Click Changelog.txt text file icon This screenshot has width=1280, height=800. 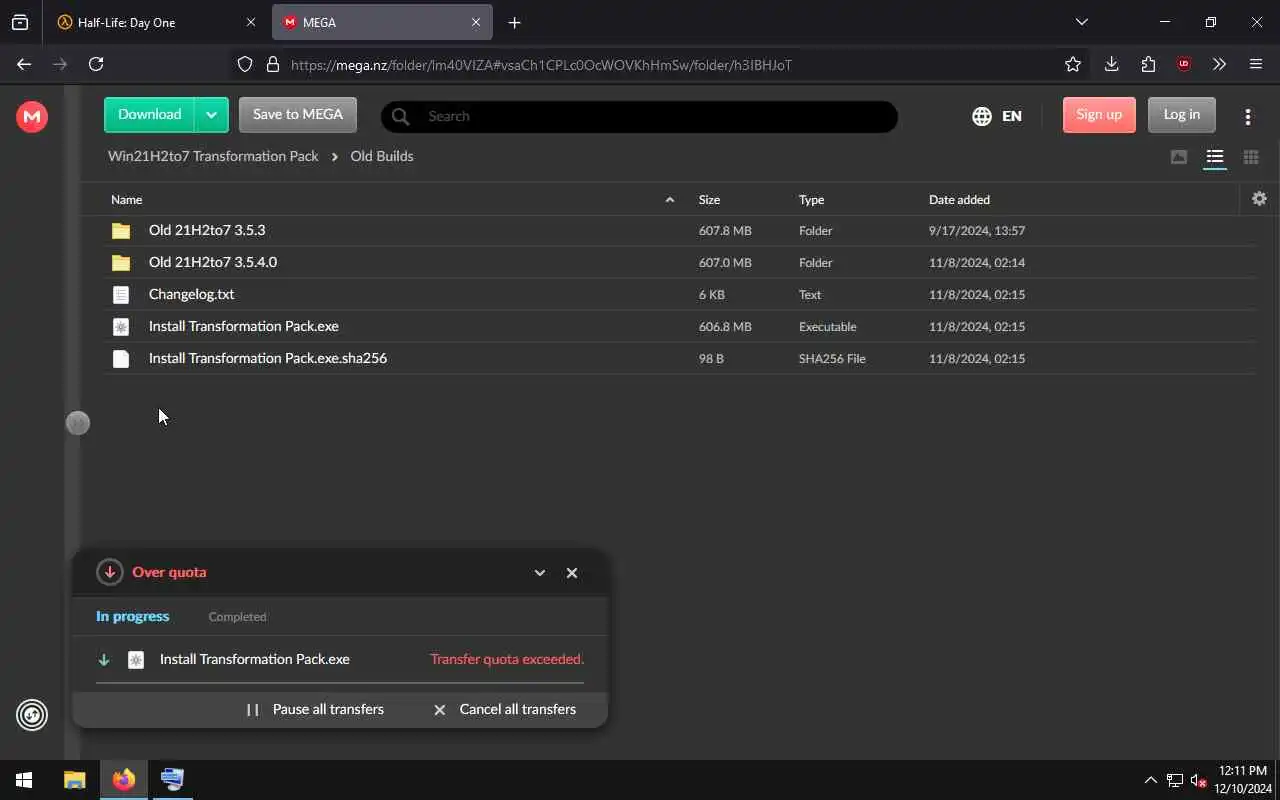coord(121,295)
